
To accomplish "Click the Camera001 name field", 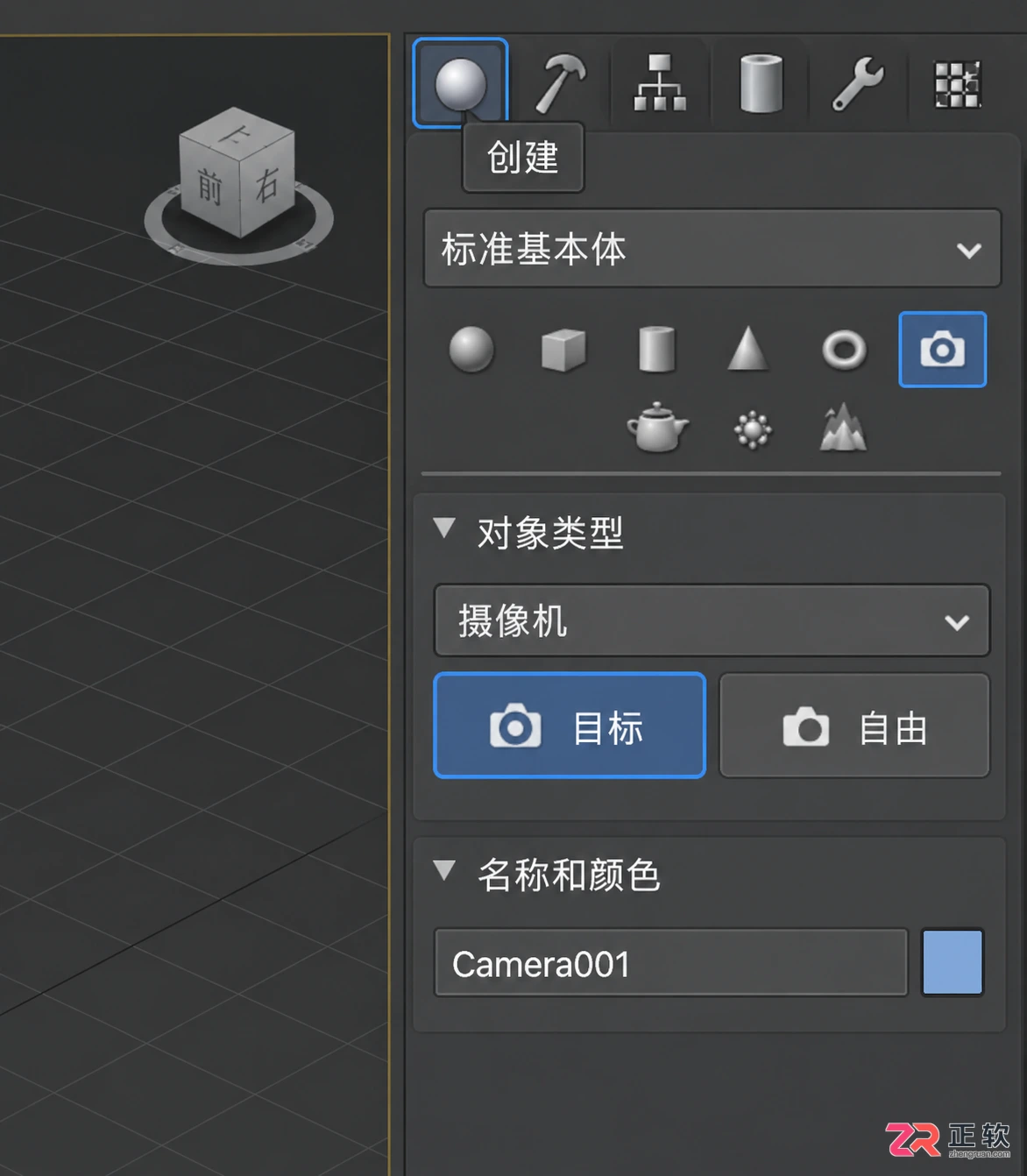I will coord(670,963).
